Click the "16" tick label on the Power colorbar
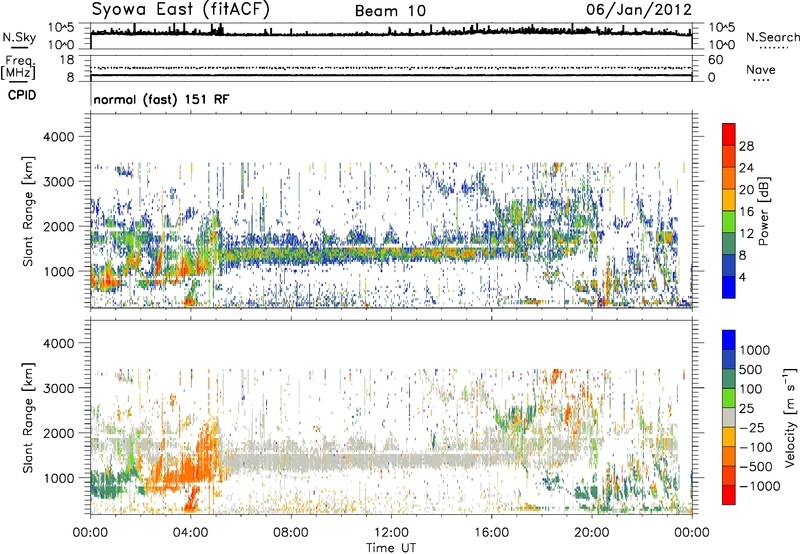This screenshot has width=800, height=554. pos(746,212)
